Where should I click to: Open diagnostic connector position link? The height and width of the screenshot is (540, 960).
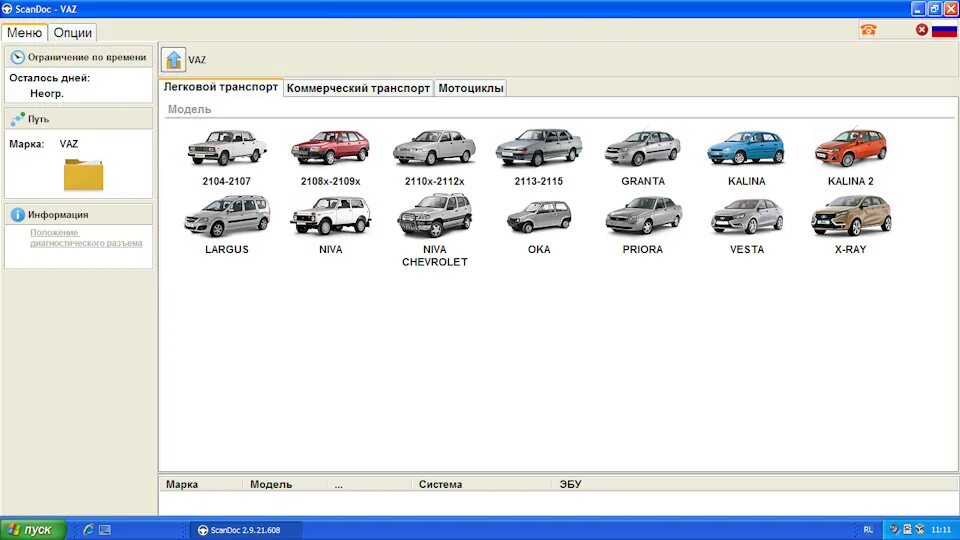(x=86, y=238)
